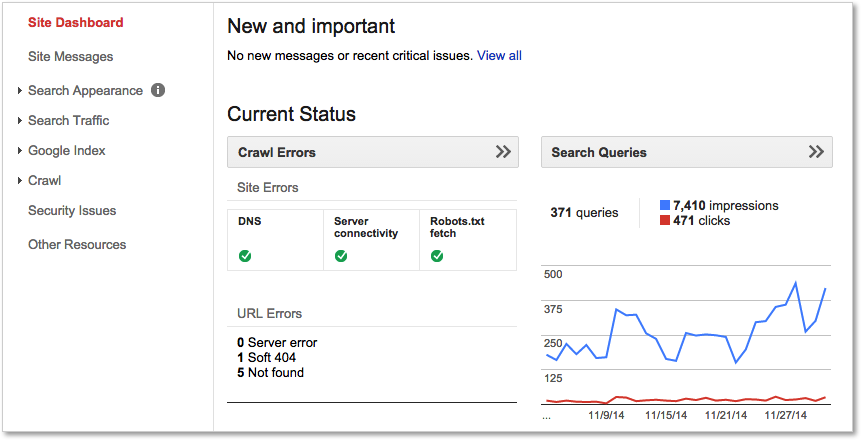861x440 pixels.
Task: Click the Server connectivity green checkmark icon
Action: click(x=341, y=256)
